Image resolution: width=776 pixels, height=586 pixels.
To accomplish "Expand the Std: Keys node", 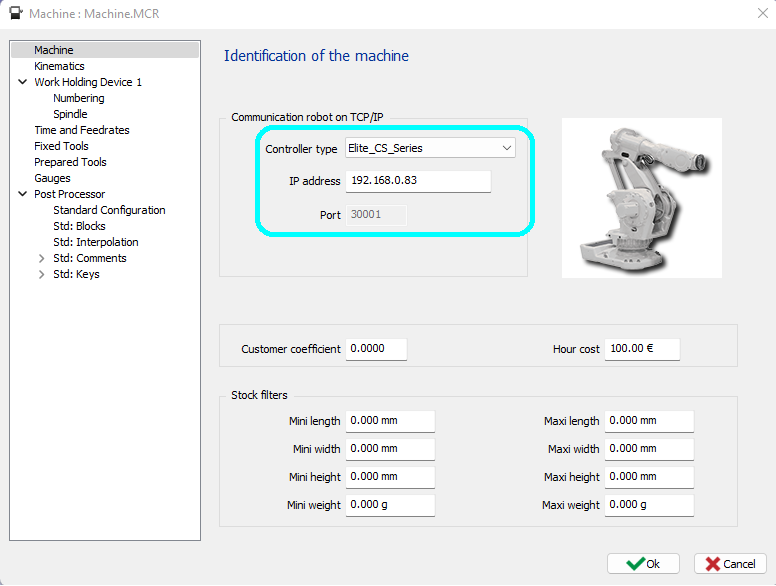I will (41, 274).
